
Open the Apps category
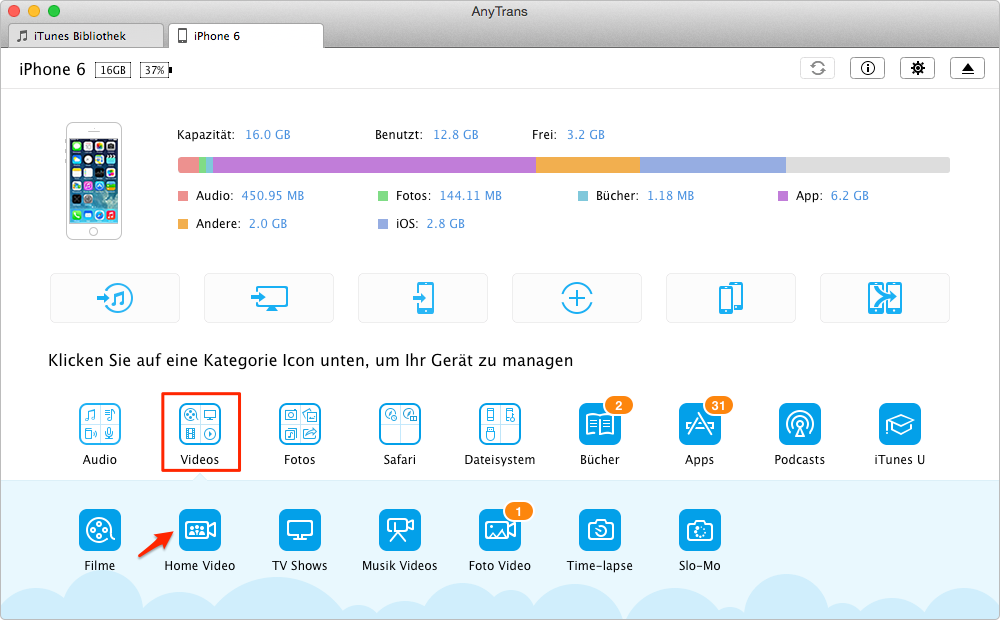coord(700,424)
